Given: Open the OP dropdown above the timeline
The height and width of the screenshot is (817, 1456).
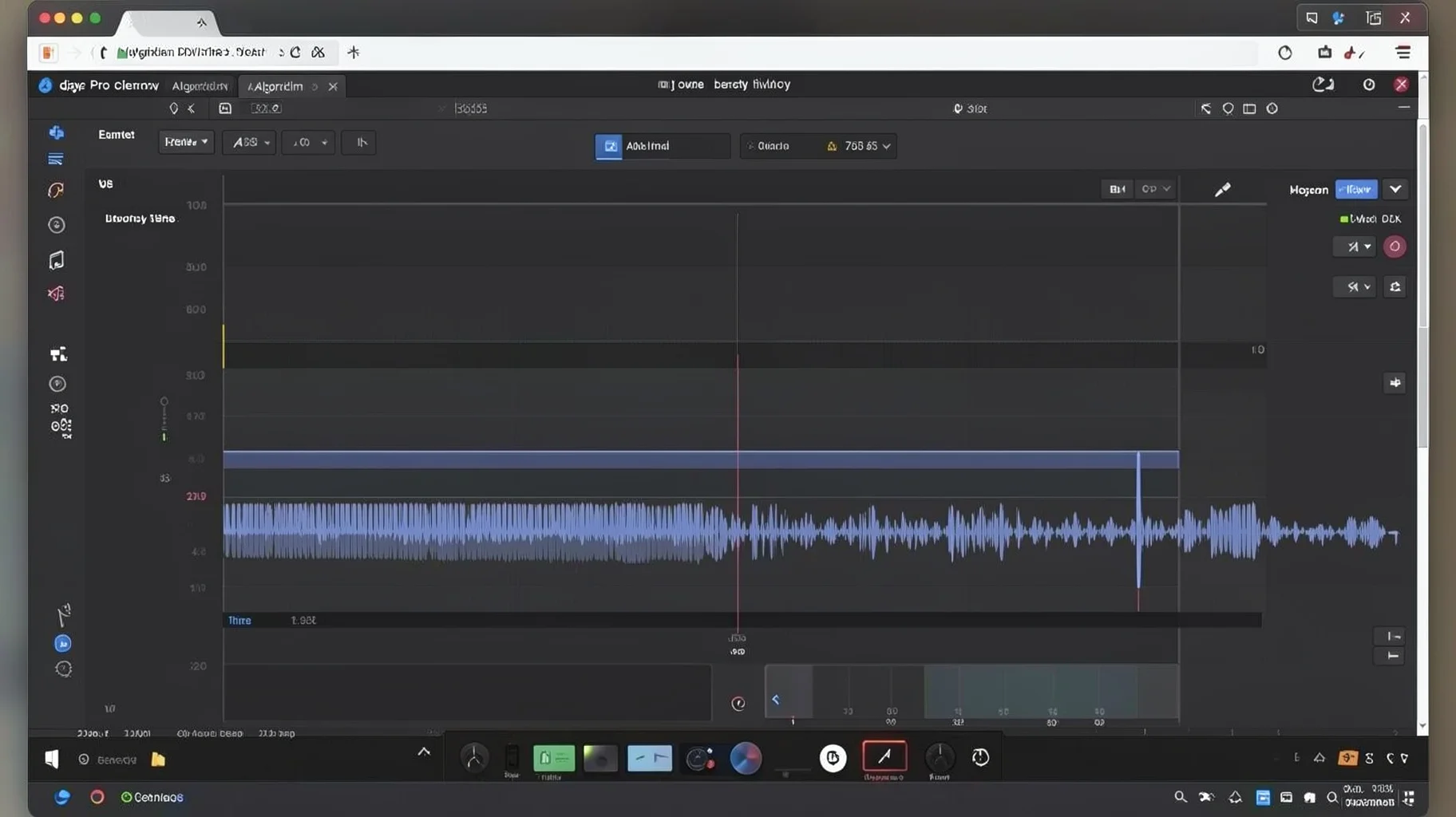Looking at the screenshot, I should click(1155, 189).
